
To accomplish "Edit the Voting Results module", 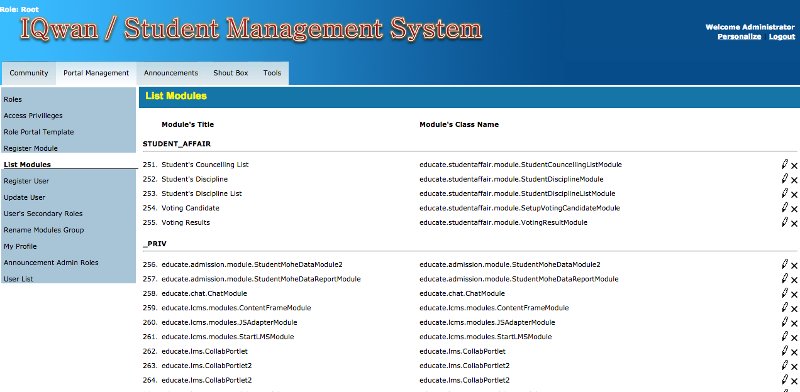I will pos(785,222).
